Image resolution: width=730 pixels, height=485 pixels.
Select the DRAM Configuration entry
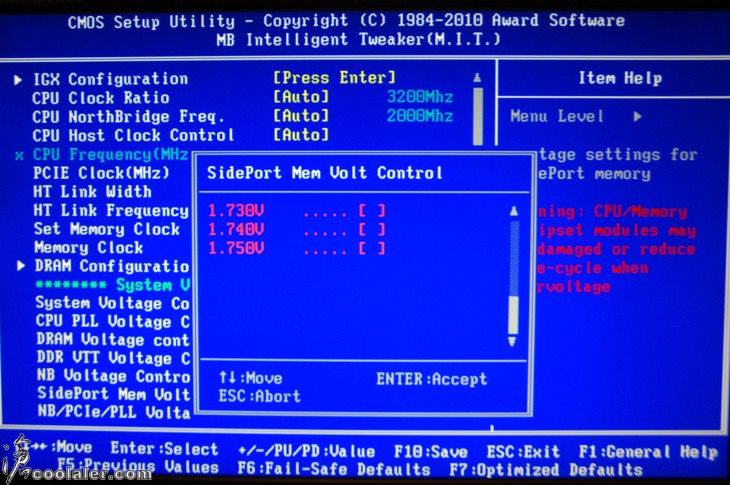tap(112, 266)
